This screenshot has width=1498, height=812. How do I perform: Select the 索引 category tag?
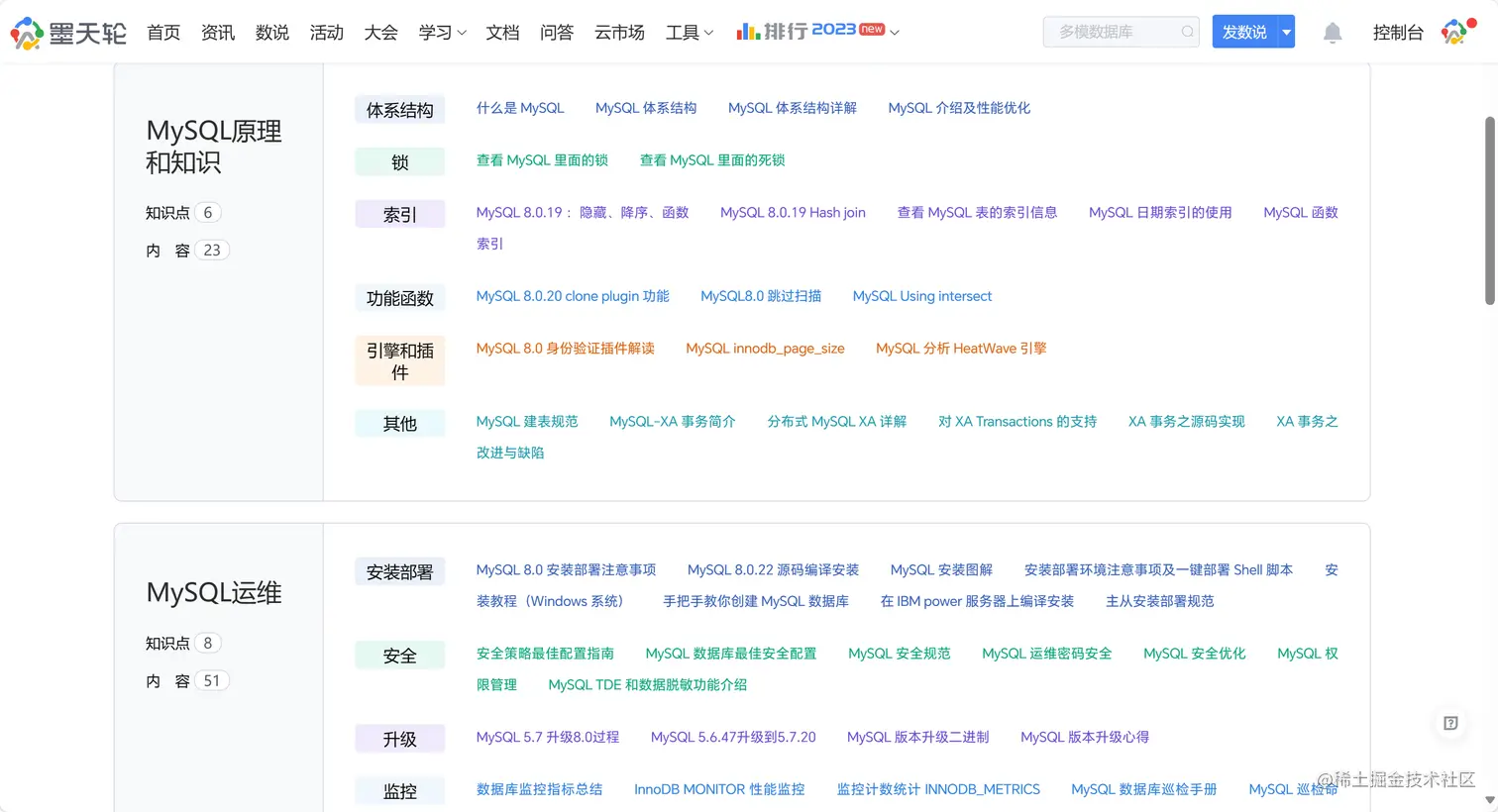click(x=400, y=215)
